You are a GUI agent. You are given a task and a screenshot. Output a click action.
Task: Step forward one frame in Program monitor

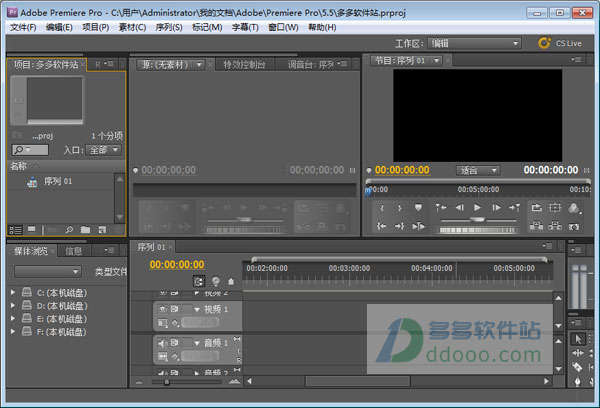(x=496, y=208)
